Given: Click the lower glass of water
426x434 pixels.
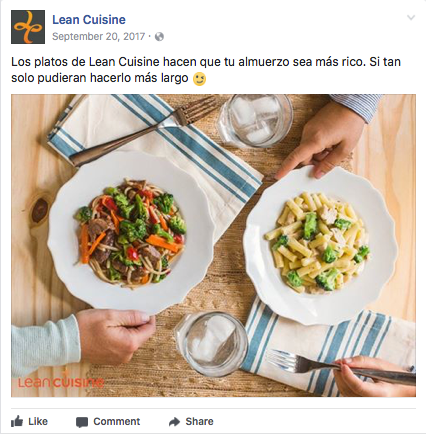Looking at the screenshot, I should 211,344.
